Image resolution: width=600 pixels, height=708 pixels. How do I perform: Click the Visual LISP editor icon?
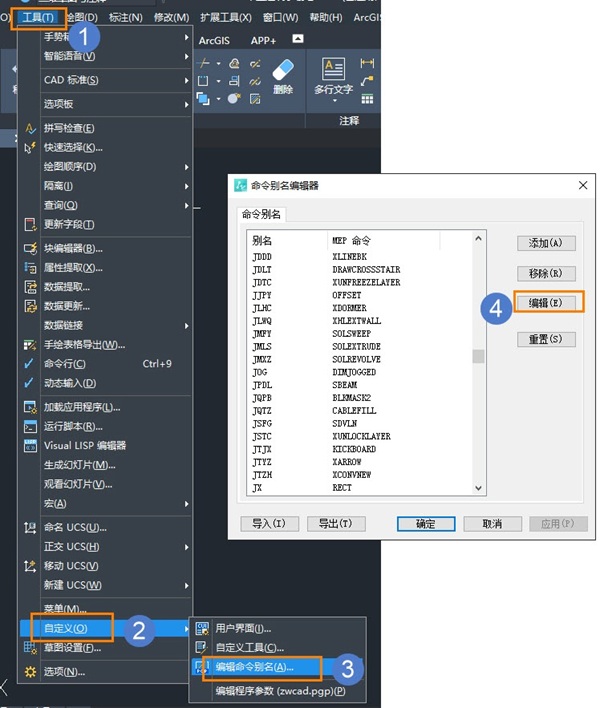pos(30,445)
